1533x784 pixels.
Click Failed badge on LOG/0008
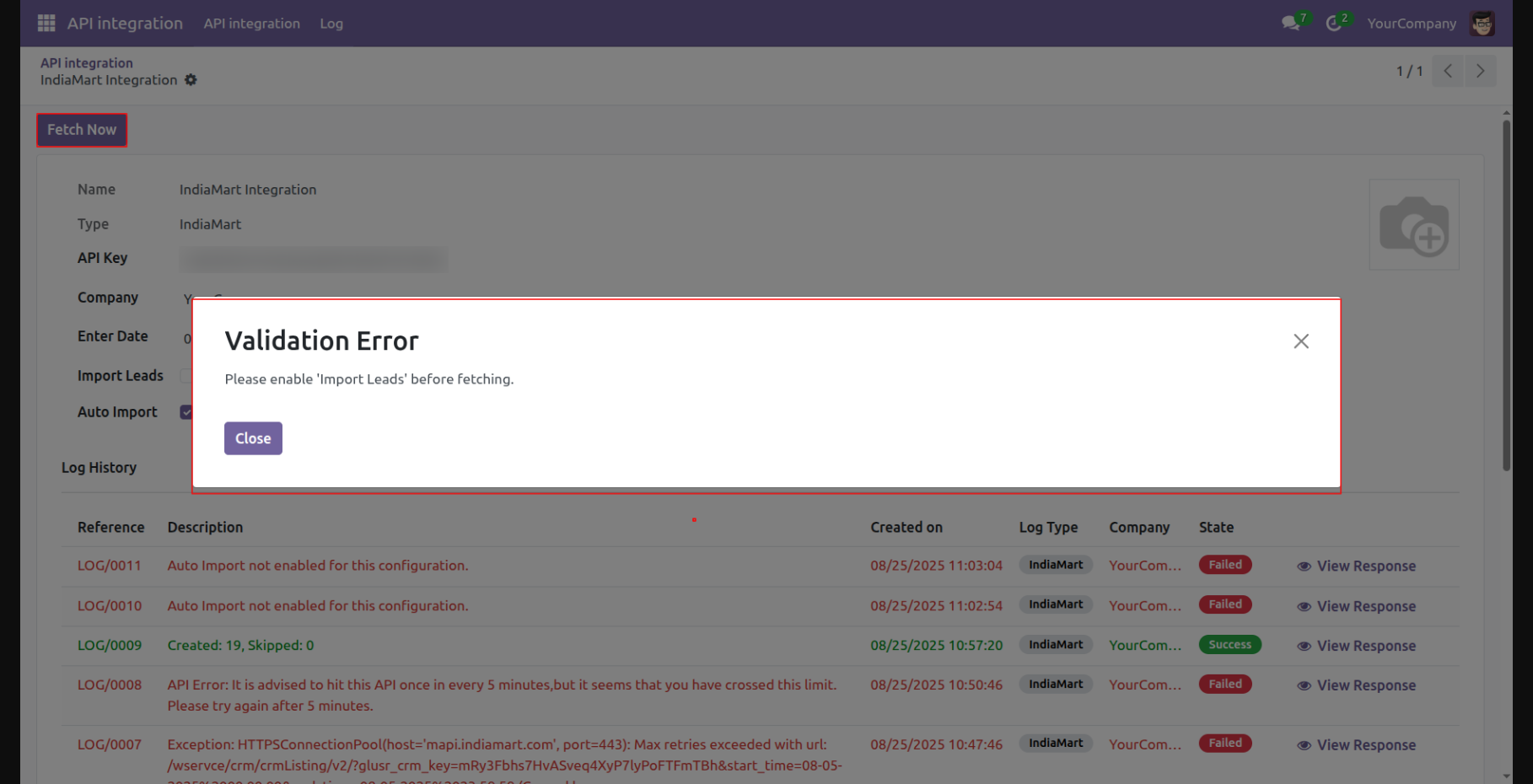tap(1225, 684)
